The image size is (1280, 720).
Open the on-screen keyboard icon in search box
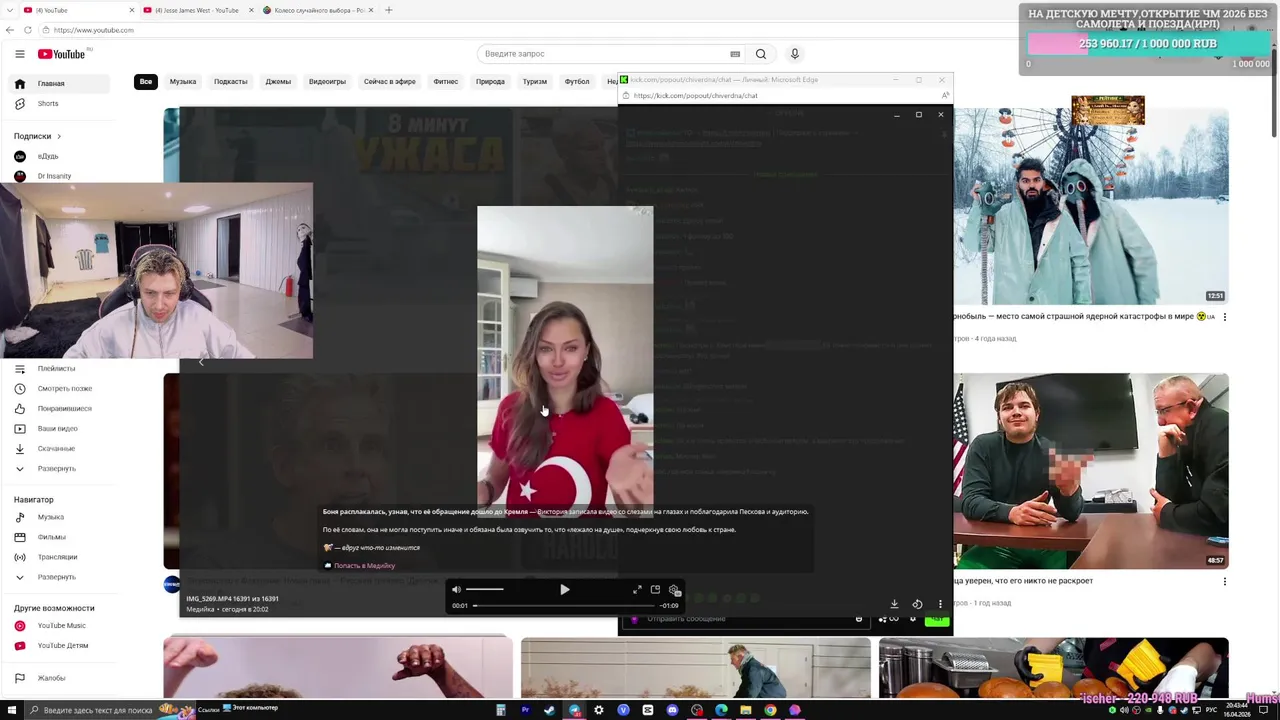point(735,54)
